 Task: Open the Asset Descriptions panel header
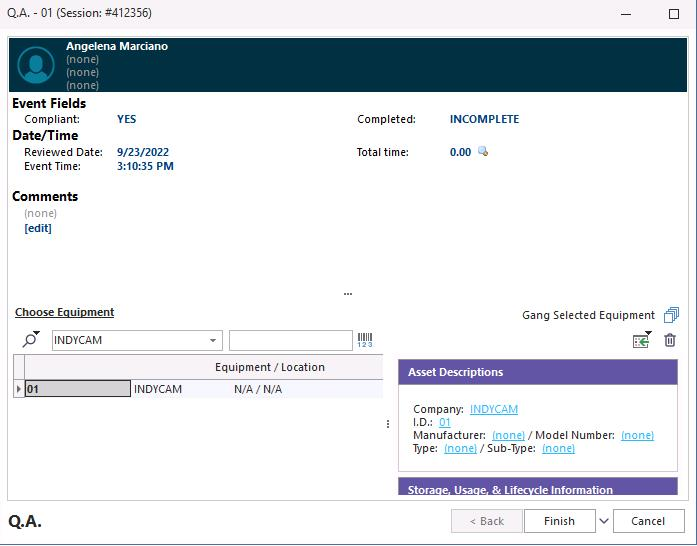(x=537, y=372)
